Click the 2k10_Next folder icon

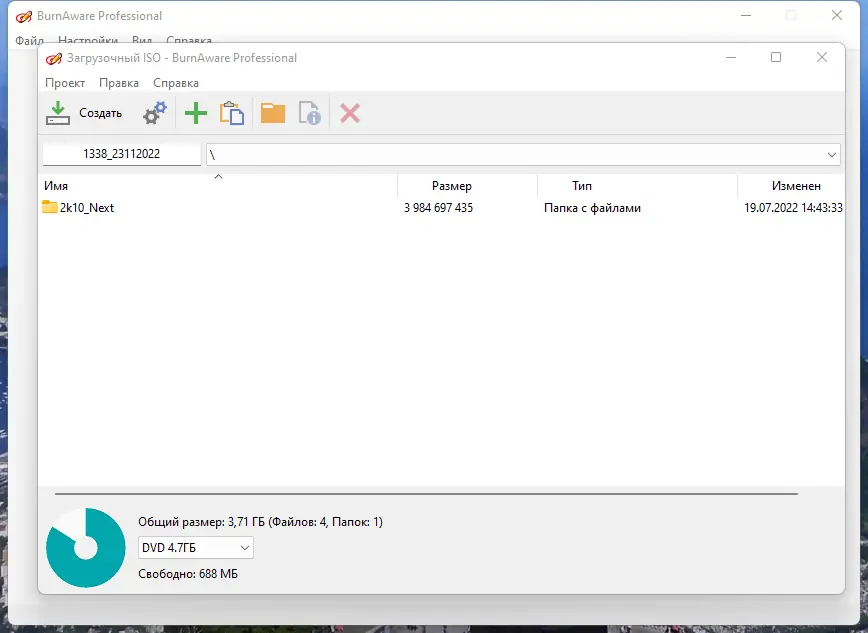click(x=50, y=207)
